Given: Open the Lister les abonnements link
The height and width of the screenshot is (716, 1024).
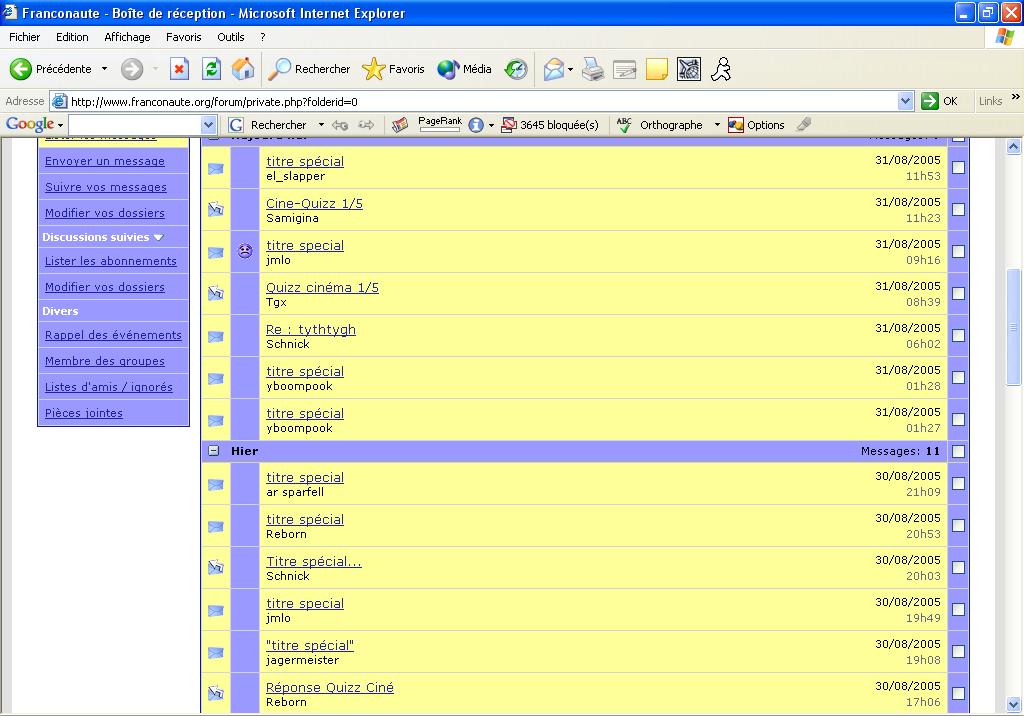Looking at the screenshot, I should [x=111, y=261].
